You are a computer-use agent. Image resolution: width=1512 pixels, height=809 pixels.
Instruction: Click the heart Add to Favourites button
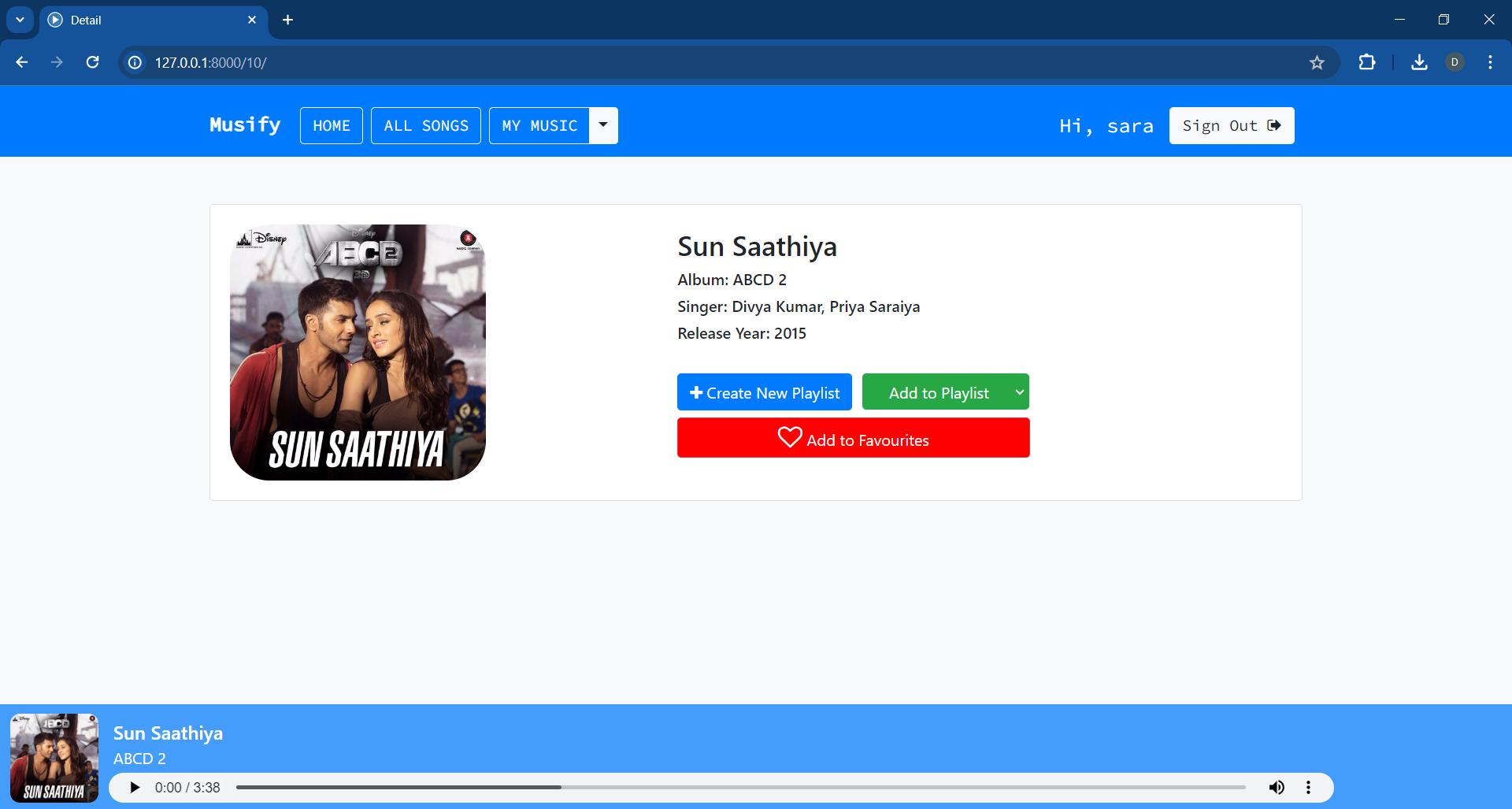[x=853, y=438]
